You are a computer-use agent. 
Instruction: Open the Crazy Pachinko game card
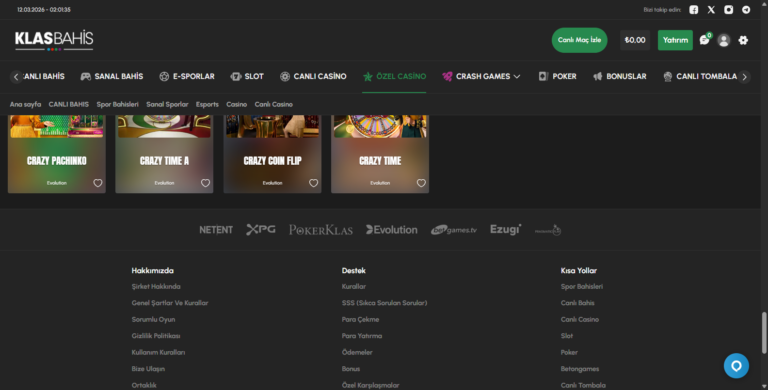(57, 154)
